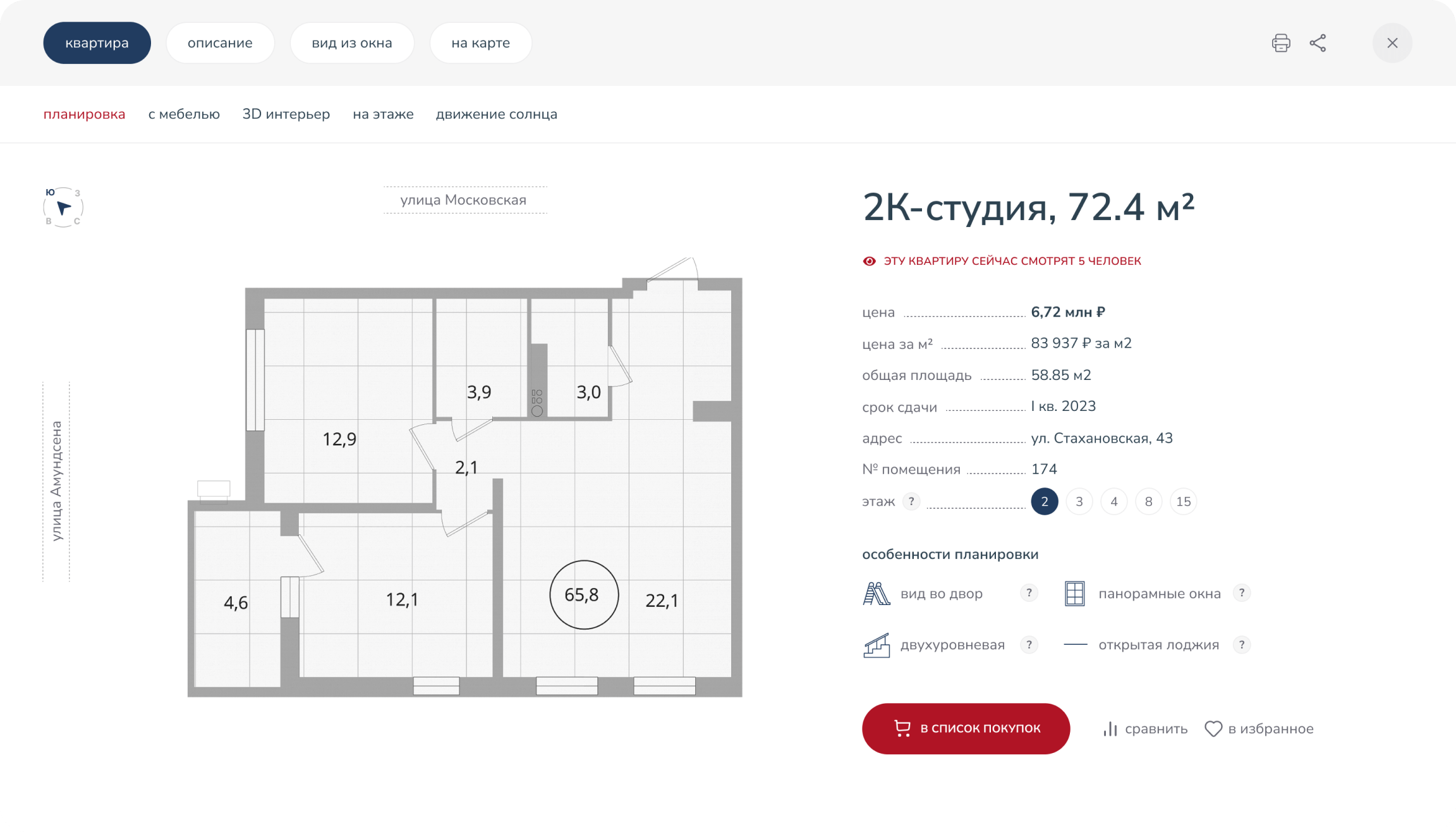Image resolution: width=1456 pixels, height=832 pixels.
Task: Click в список покупок button
Action: (x=966, y=728)
